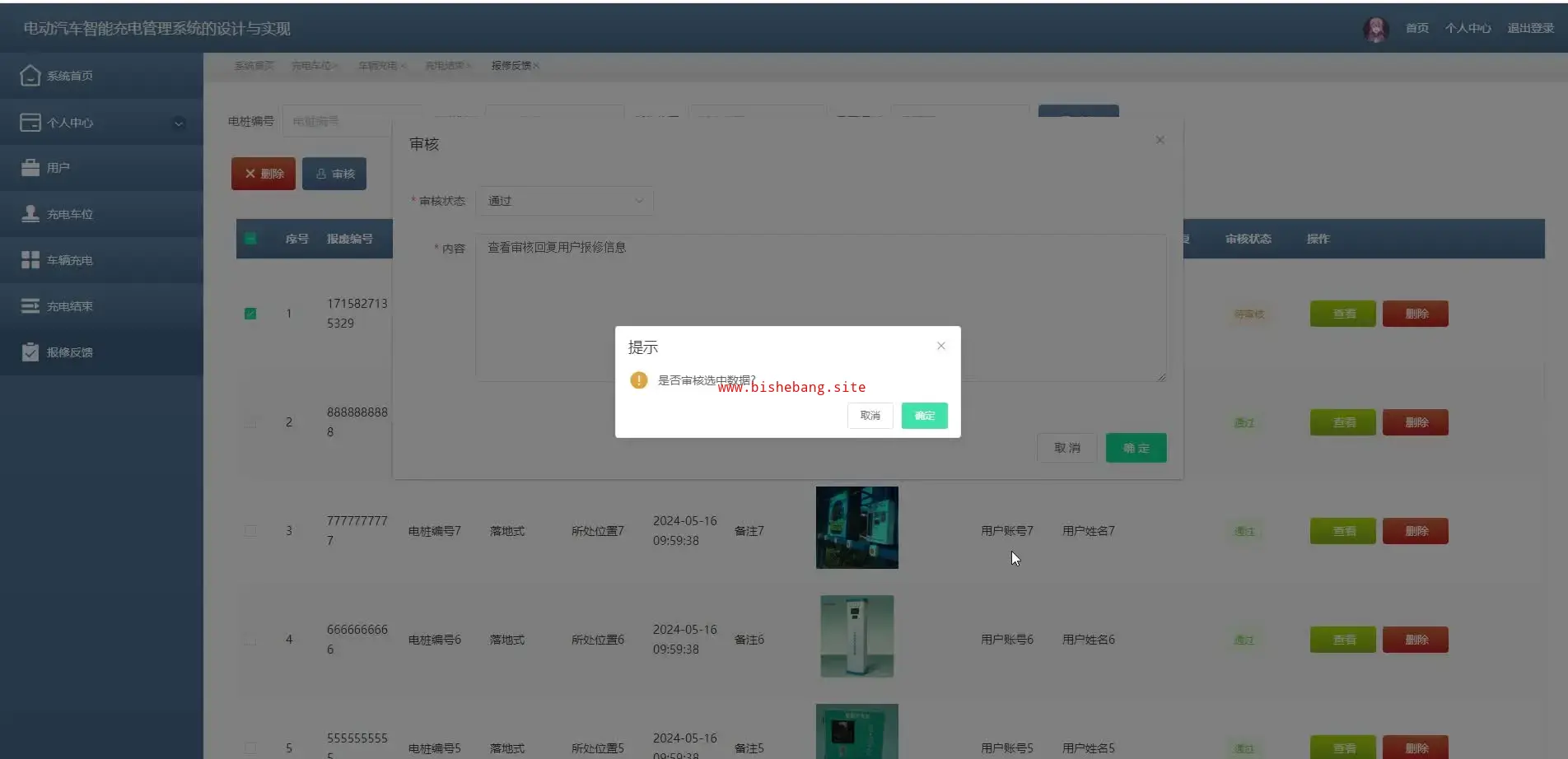Viewport: 1568px width, 759px height.
Task: Click into the 内容 textarea in 审核 dialog
Action: tap(821, 308)
